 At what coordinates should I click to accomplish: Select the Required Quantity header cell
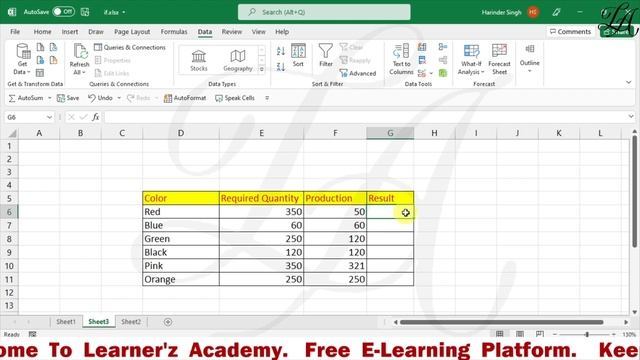tap(261, 198)
